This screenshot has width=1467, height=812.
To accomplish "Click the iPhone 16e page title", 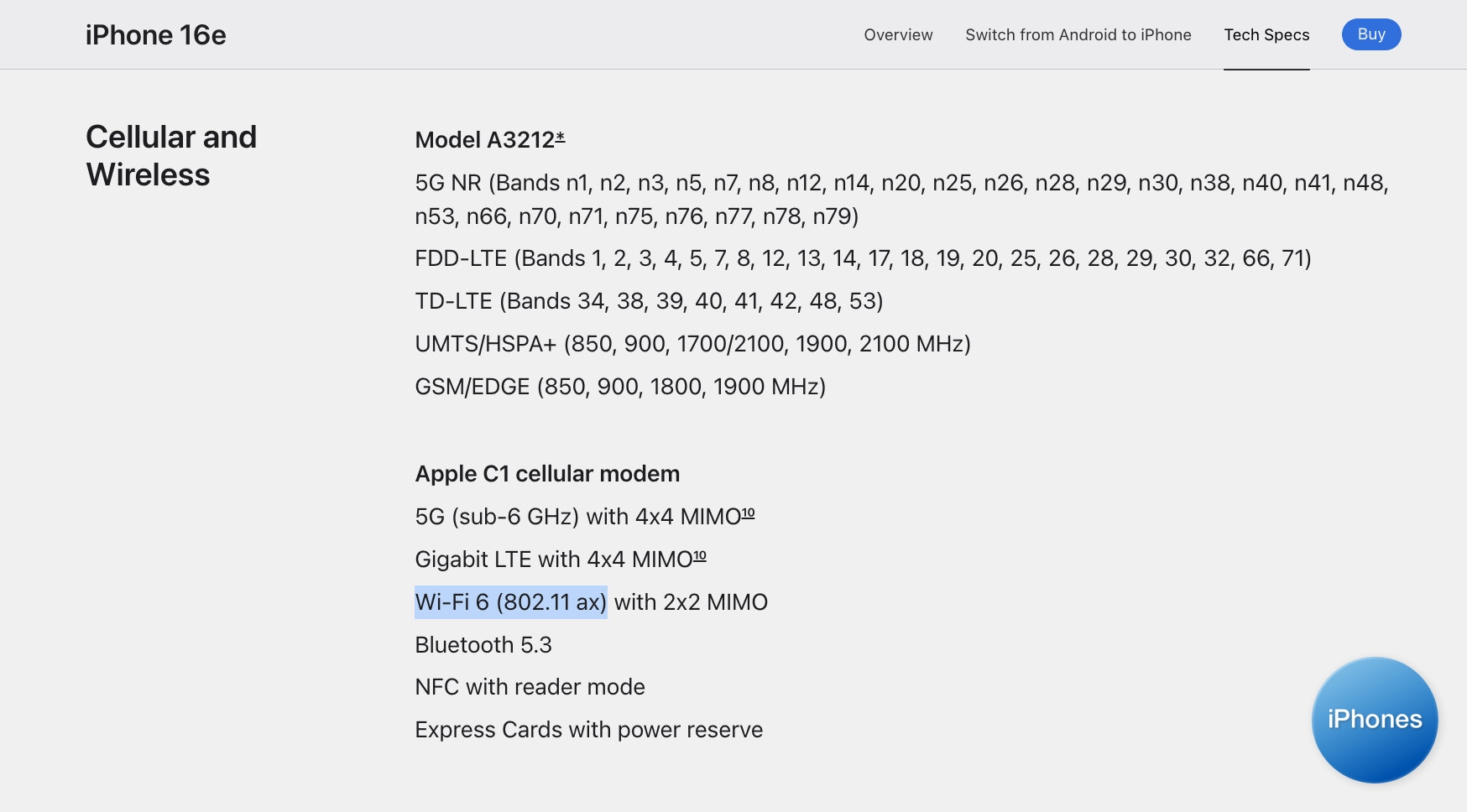I will coord(156,35).
